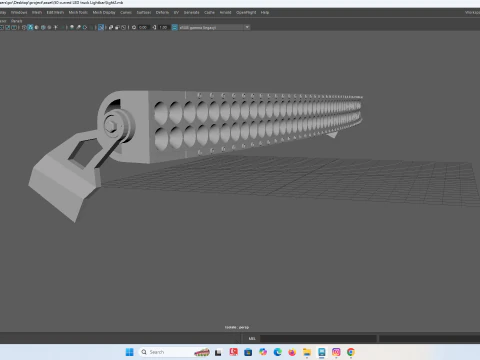Click the command output field beside command line
480x360 pixels.
point(429,338)
